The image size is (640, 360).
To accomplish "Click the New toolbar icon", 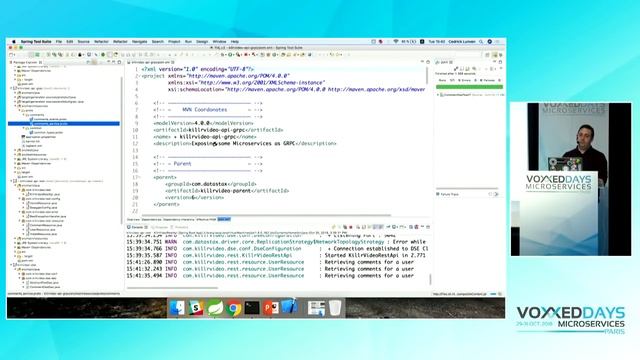I will [12, 55].
